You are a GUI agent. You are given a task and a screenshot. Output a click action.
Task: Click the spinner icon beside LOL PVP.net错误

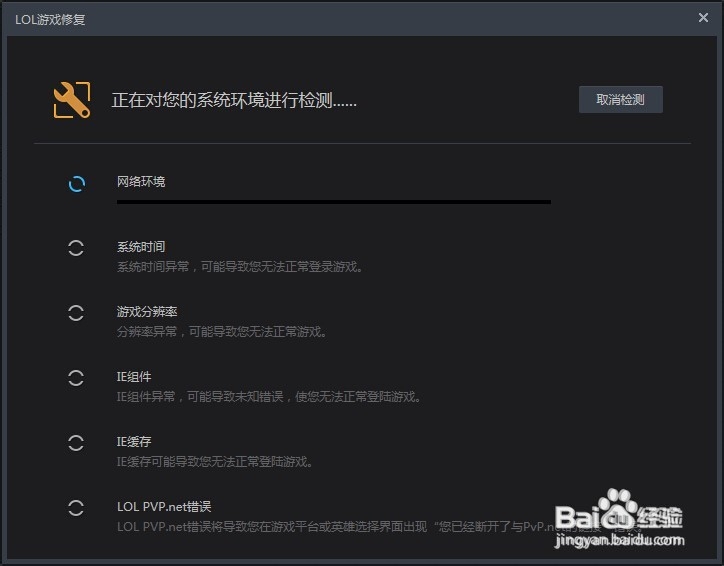click(76, 508)
